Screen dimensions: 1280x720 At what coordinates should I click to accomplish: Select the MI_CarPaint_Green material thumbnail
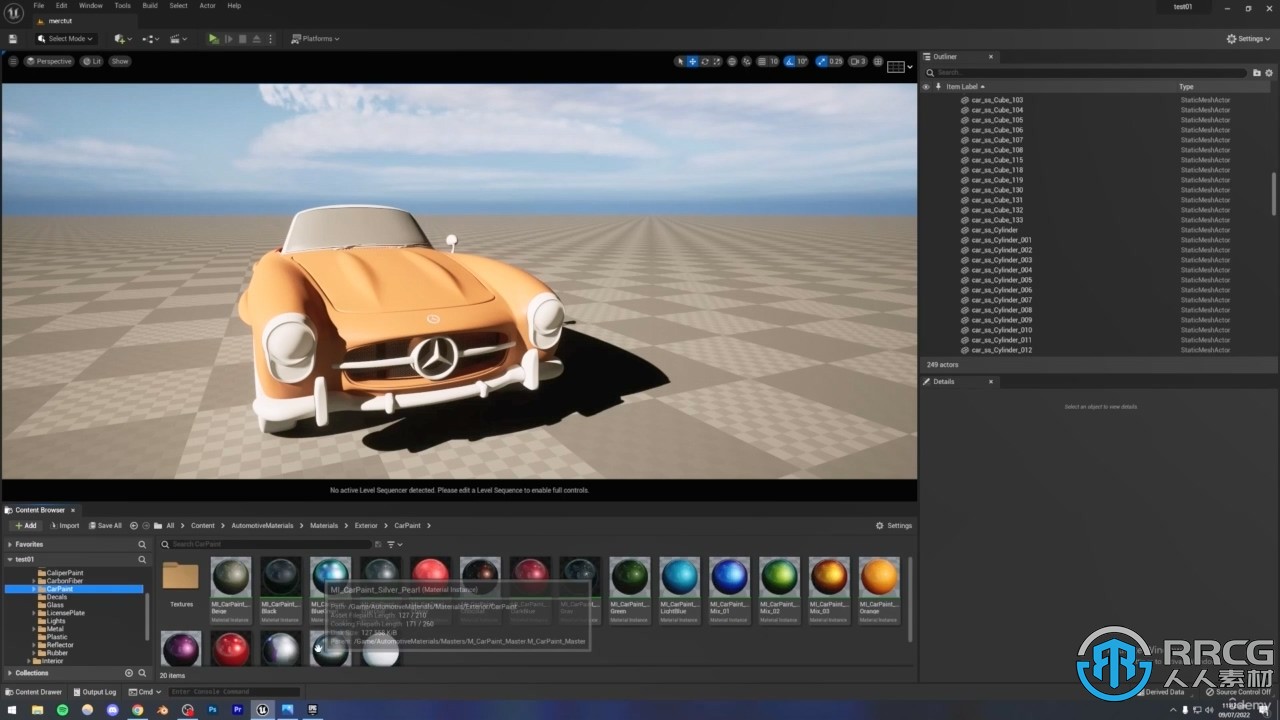point(630,590)
